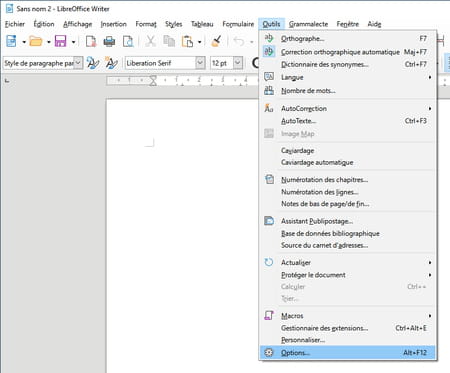This screenshot has height=373, width=450.
Task: Click the Export as PDF icon
Action: tap(91, 41)
